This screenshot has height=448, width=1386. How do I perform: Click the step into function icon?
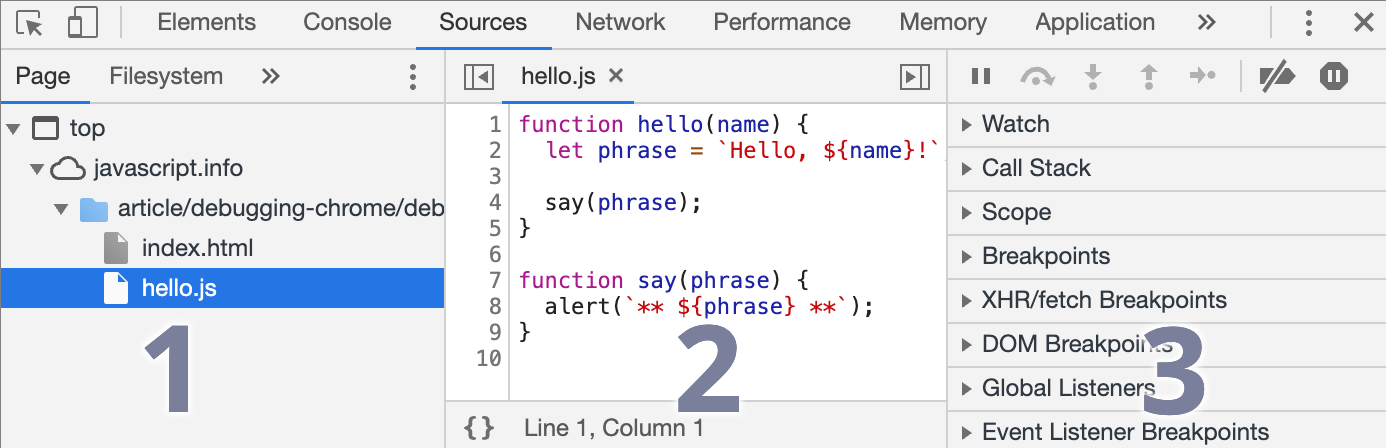click(x=1093, y=76)
